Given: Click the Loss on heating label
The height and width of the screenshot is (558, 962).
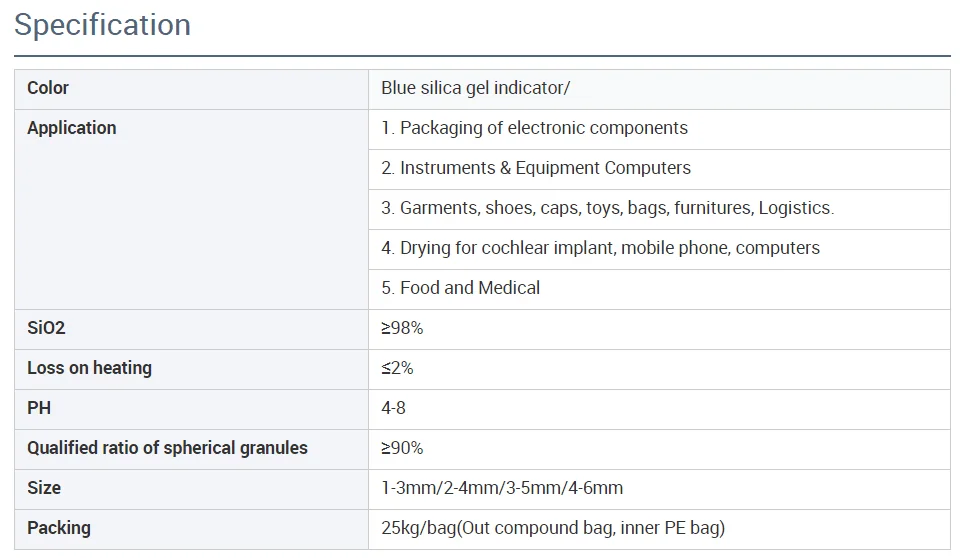Looking at the screenshot, I should point(89,368).
